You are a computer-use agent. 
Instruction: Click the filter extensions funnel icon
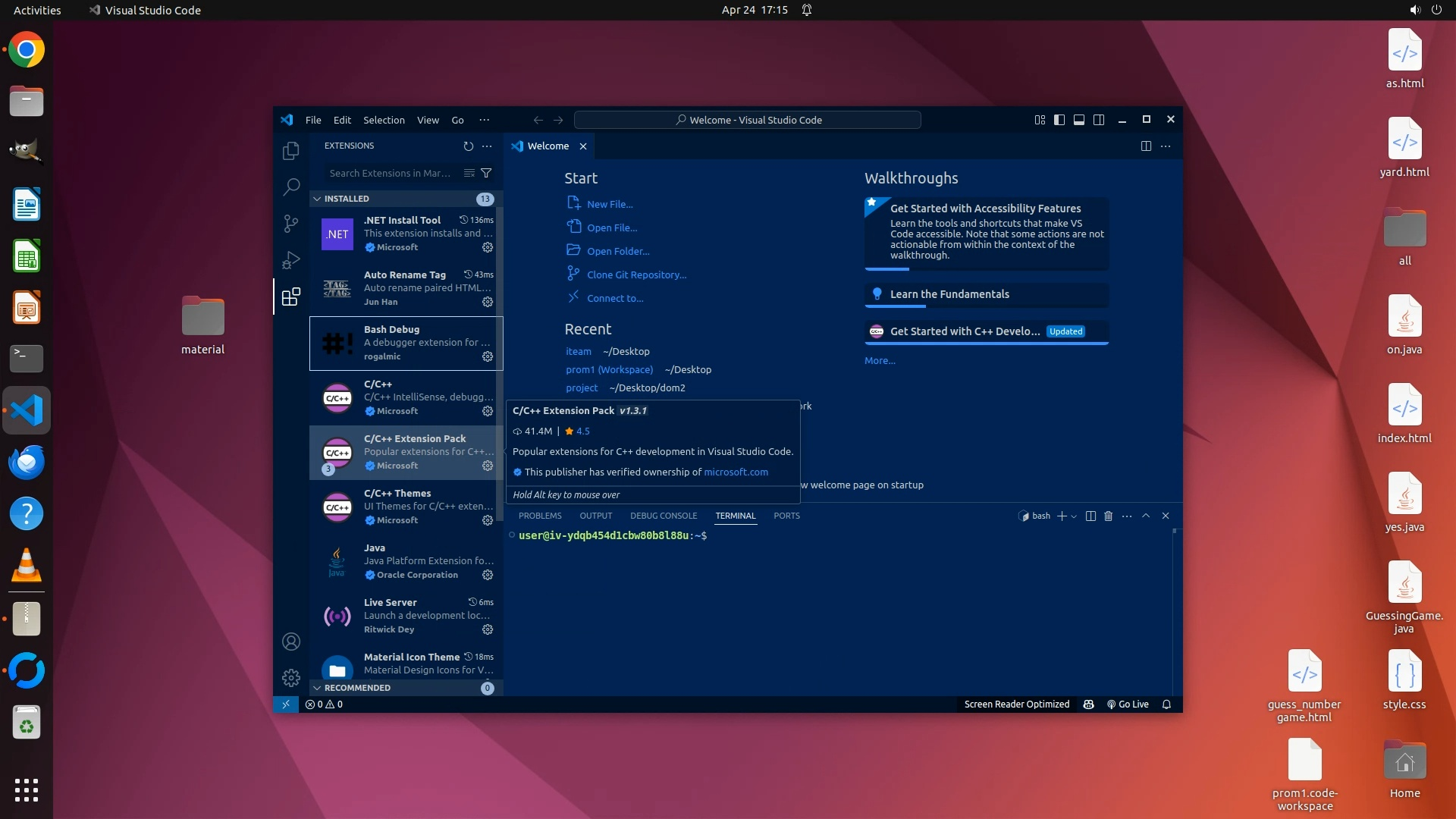(486, 174)
